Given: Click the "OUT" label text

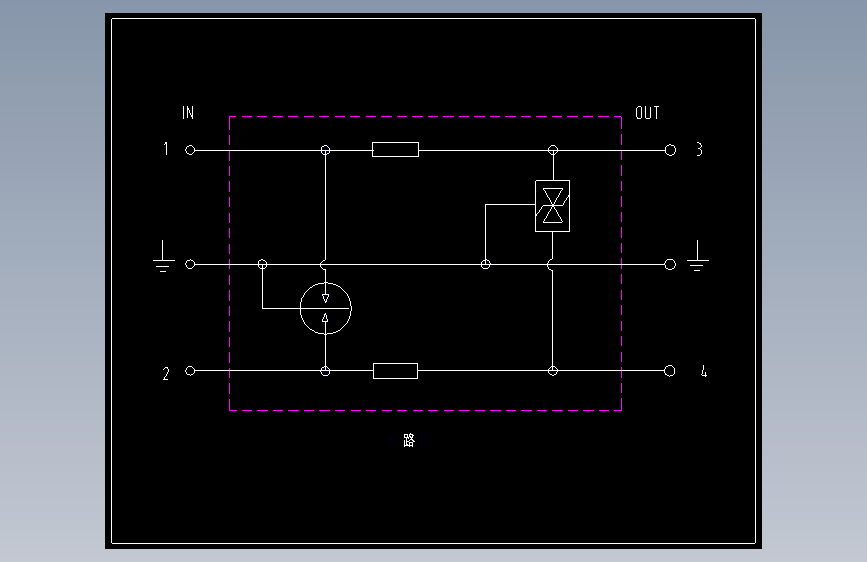Looking at the screenshot, I should 647,113.
